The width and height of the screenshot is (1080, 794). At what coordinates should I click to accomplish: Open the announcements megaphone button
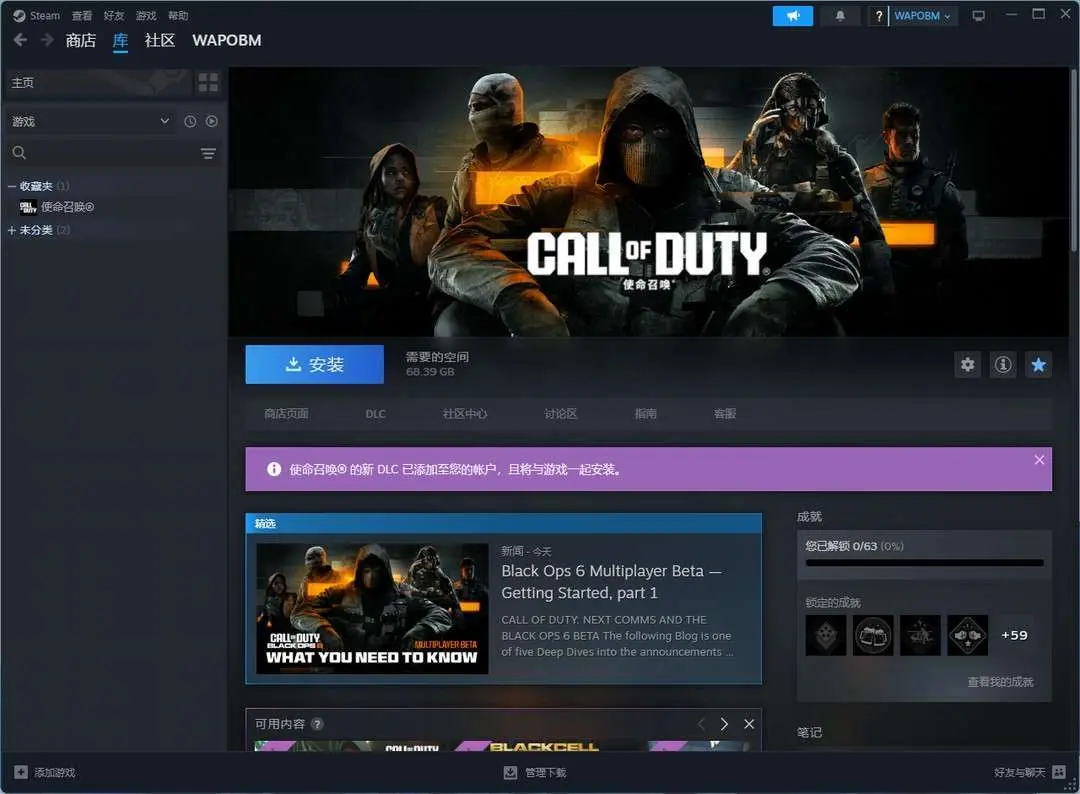pyautogui.click(x=793, y=15)
